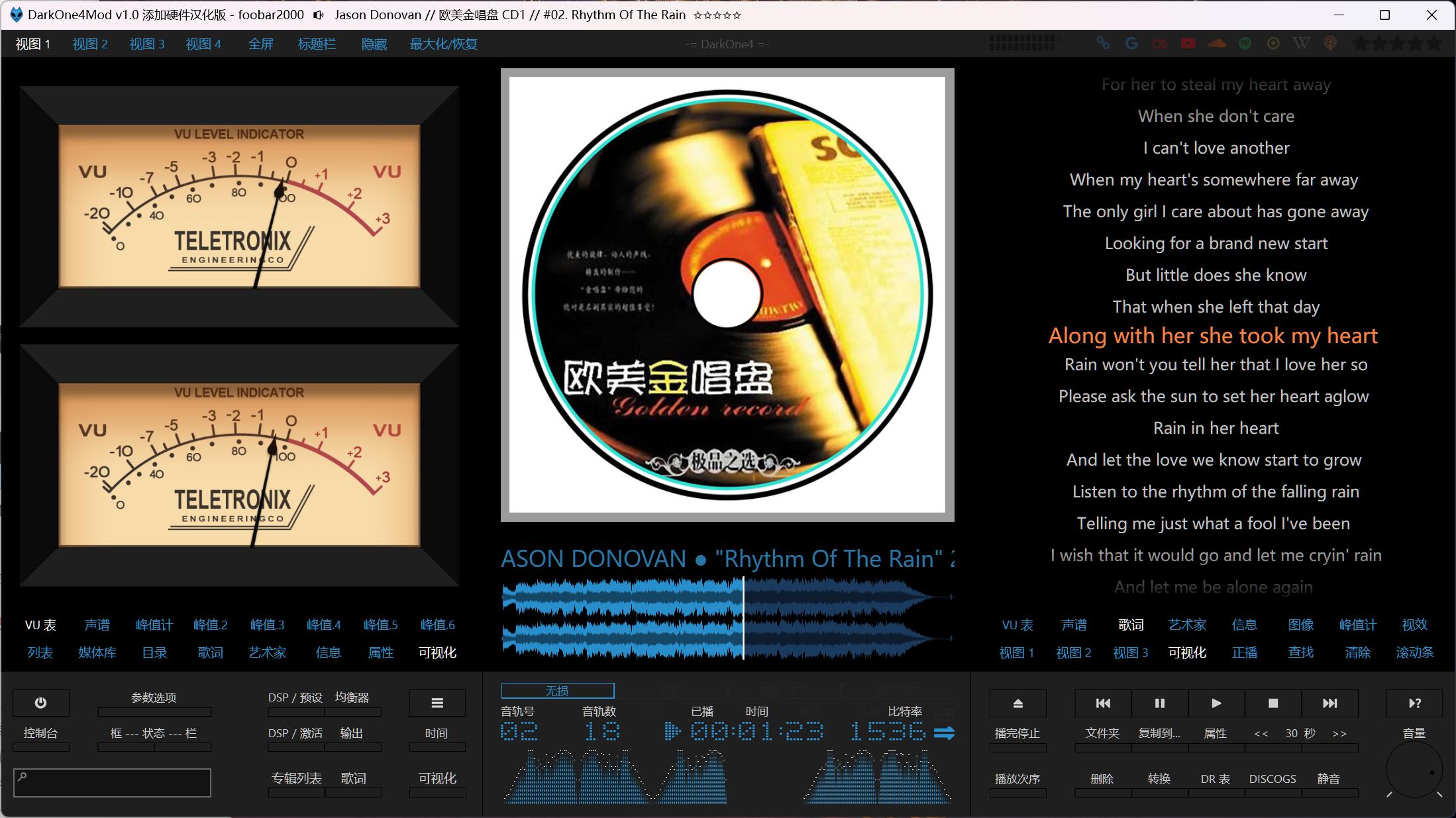Viewport: 1456px width, 818px height.
Task: Adjust the 音量 volume knob
Action: tap(1415, 770)
